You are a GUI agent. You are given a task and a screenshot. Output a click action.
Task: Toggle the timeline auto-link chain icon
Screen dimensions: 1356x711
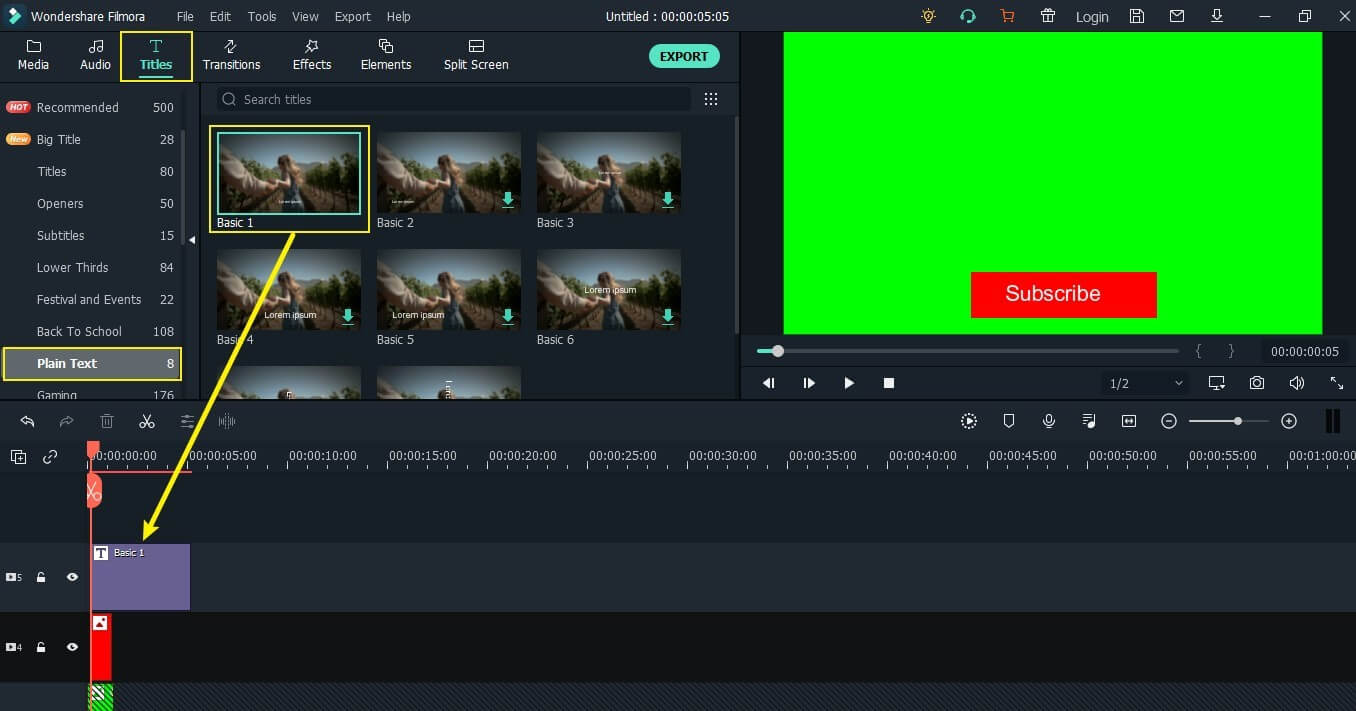(50, 457)
